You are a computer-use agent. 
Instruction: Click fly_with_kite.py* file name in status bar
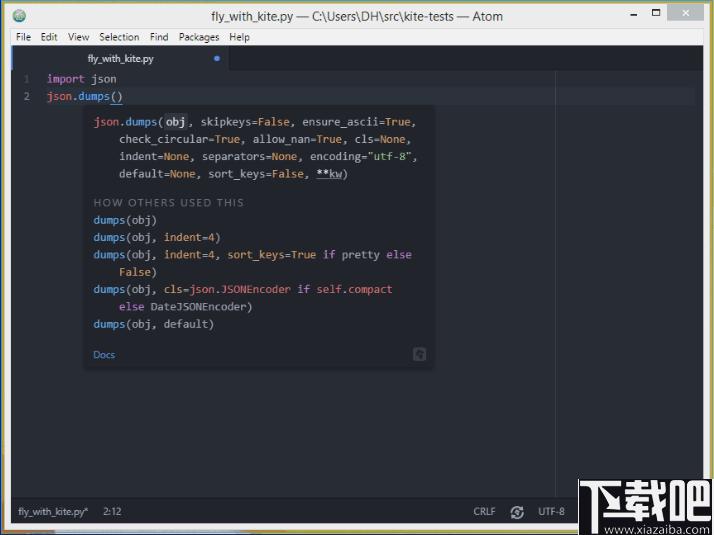point(53,511)
